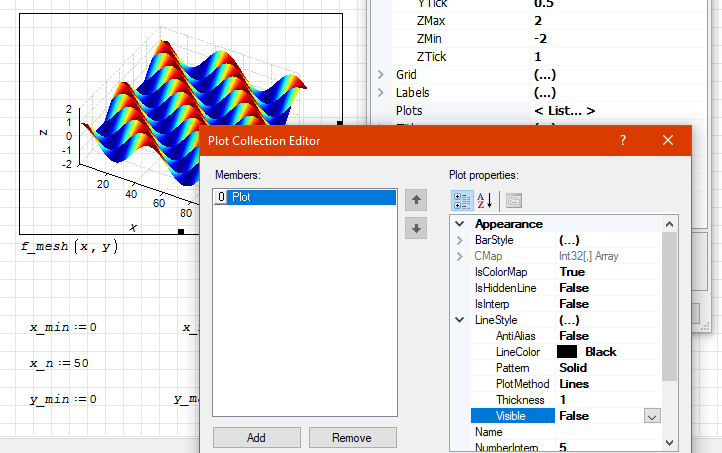Edit the Thickness value 1
Image resolution: width=722 pixels, height=453 pixels.
pyautogui.click(x=563, y=400)
